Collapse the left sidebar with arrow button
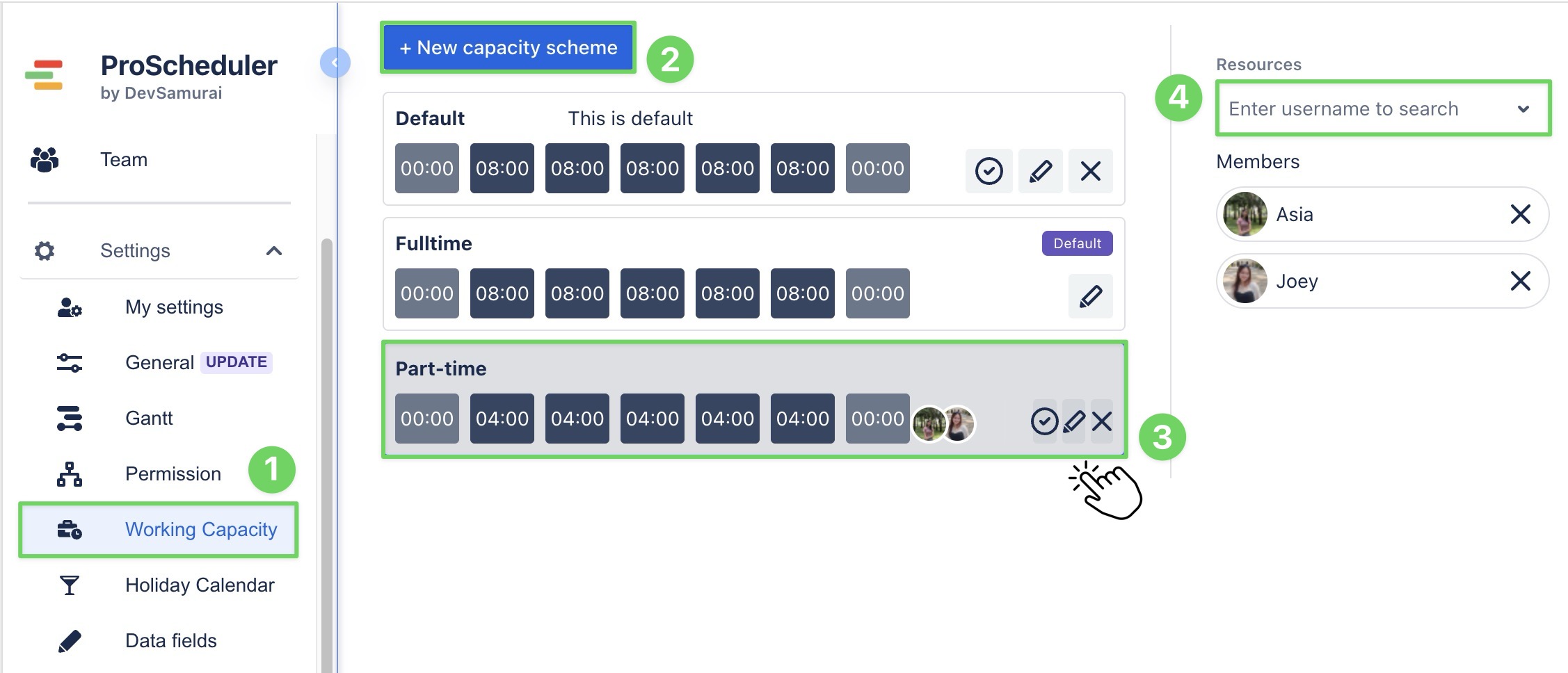 tap(335, 62)
